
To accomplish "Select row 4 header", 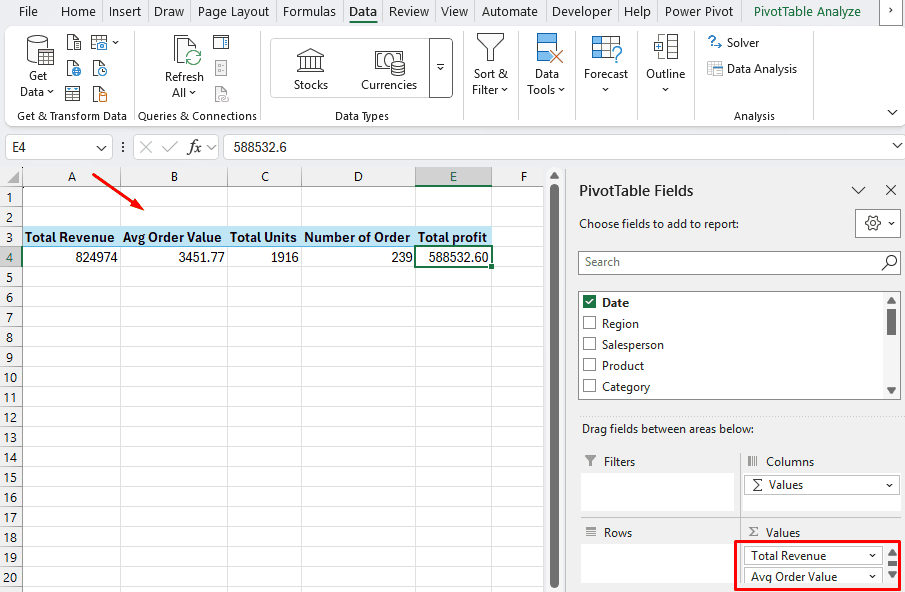I will pos(10,257).
